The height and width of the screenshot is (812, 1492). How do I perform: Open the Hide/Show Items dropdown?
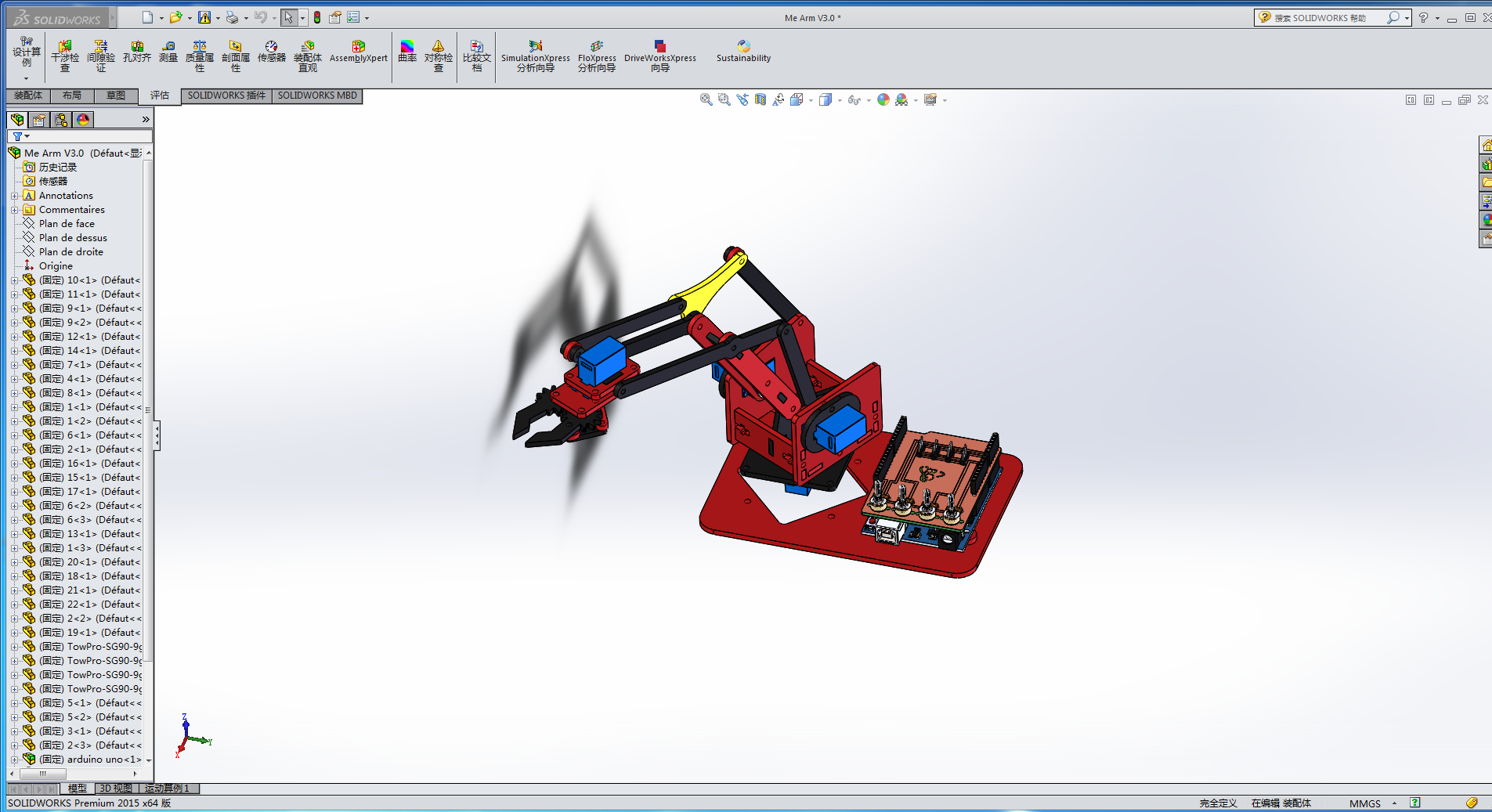[868, 100]
